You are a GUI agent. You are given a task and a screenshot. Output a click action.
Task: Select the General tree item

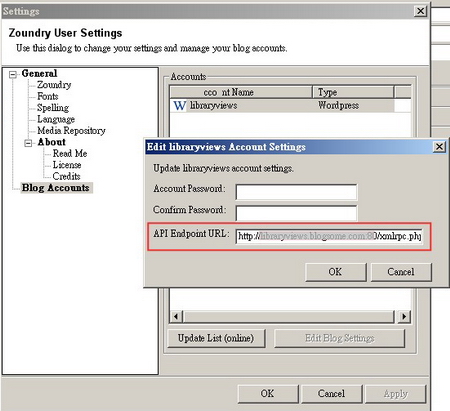coord(39,73)
